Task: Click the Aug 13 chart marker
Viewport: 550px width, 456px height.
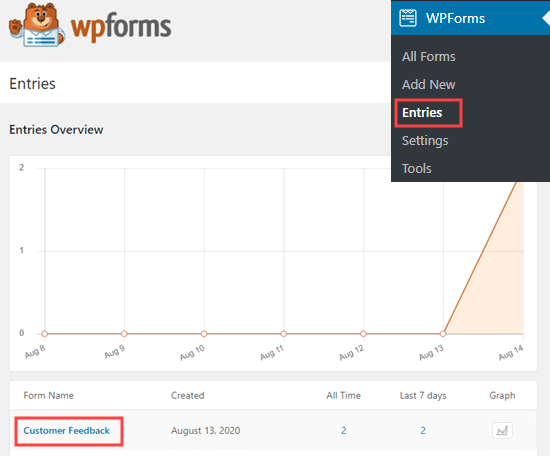Action: tap(443, 334)
